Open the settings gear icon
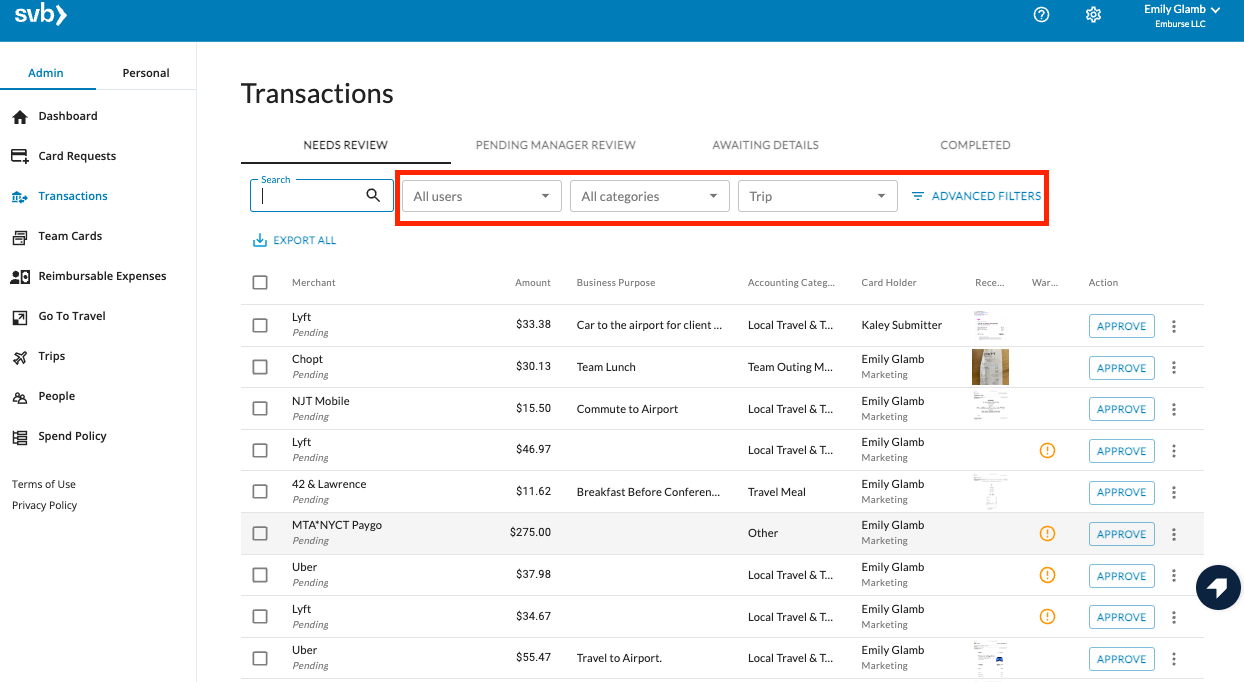This screenshot has height=682, width=1244. click(1093, 15)
